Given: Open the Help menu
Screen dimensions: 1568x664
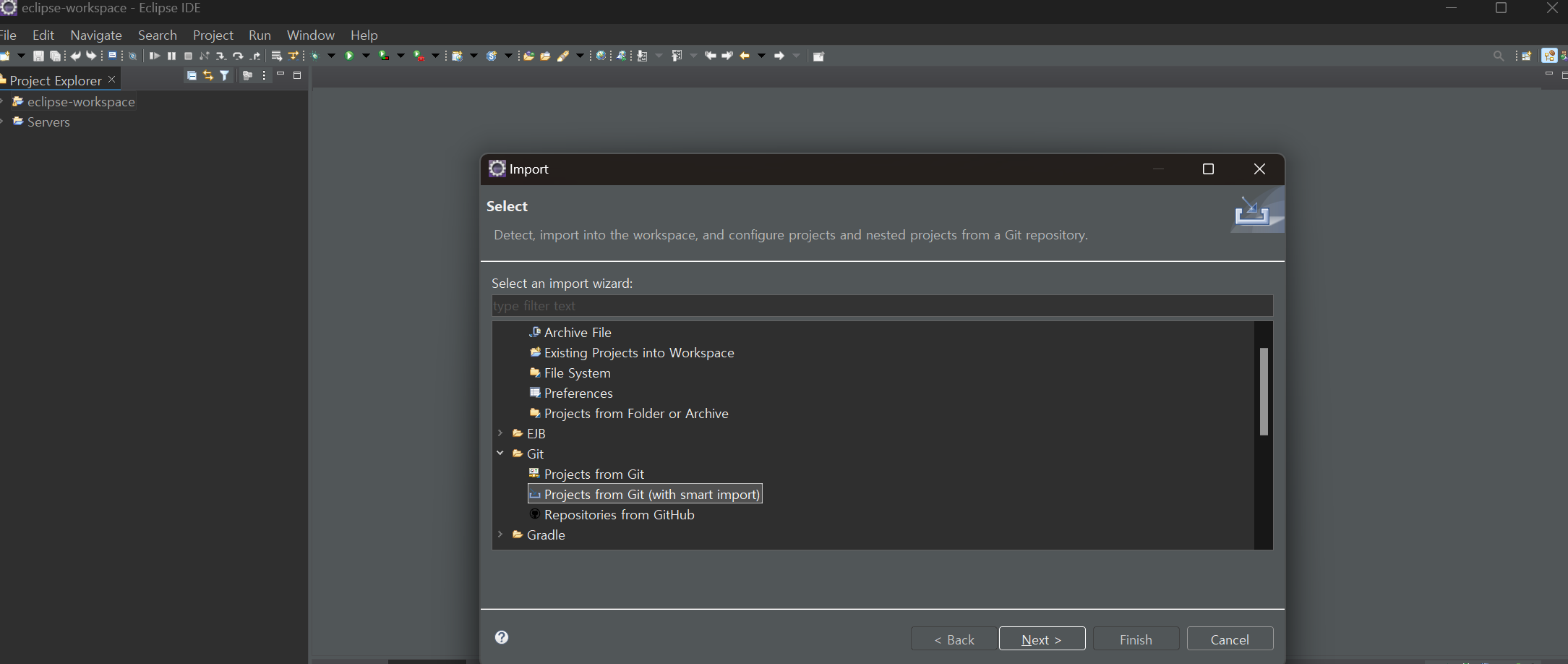Looking at the screenshot, I should pos(364,35).
